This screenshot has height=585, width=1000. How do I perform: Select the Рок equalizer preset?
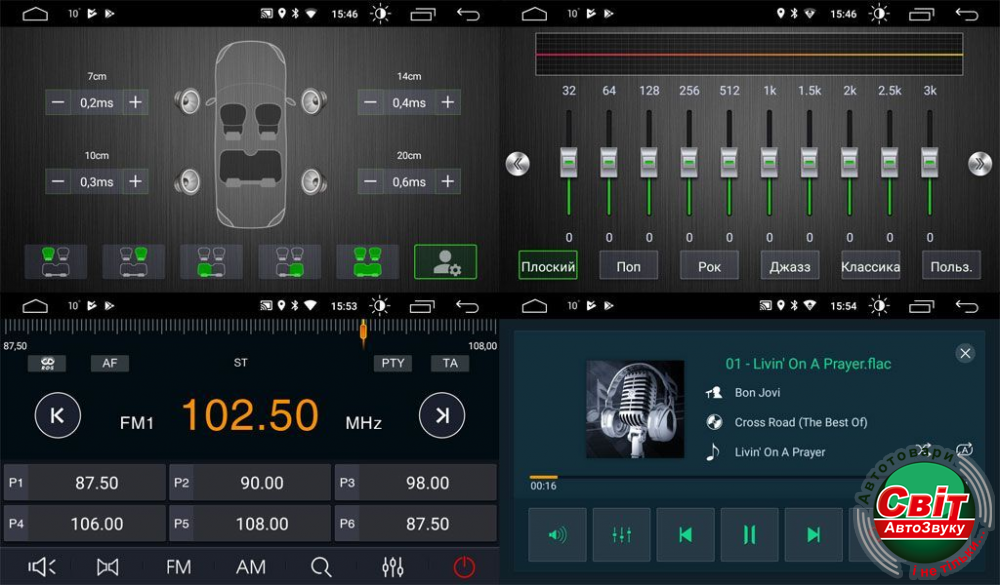709,266
